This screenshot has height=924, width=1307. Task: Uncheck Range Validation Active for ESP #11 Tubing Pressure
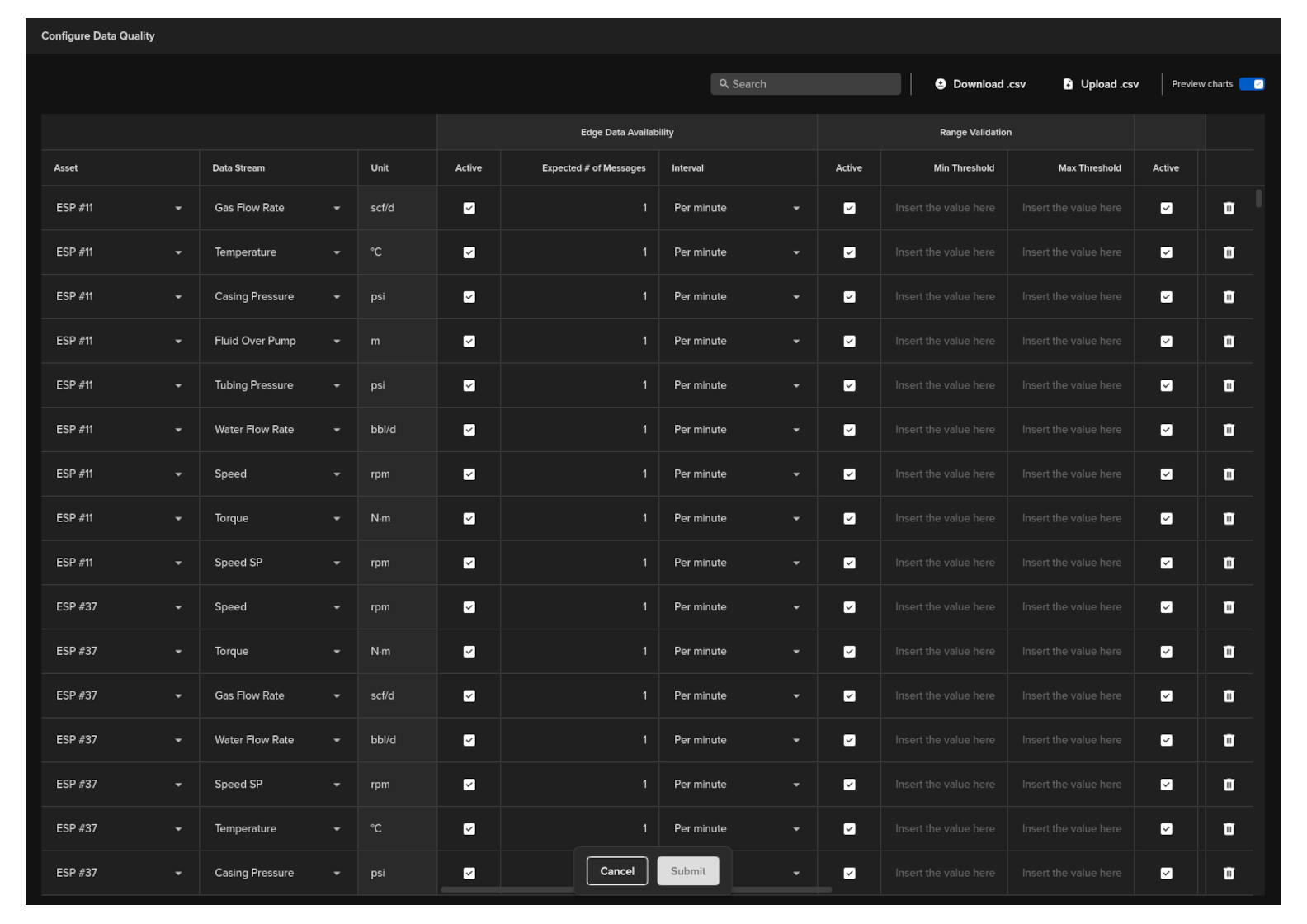(849, 385)
